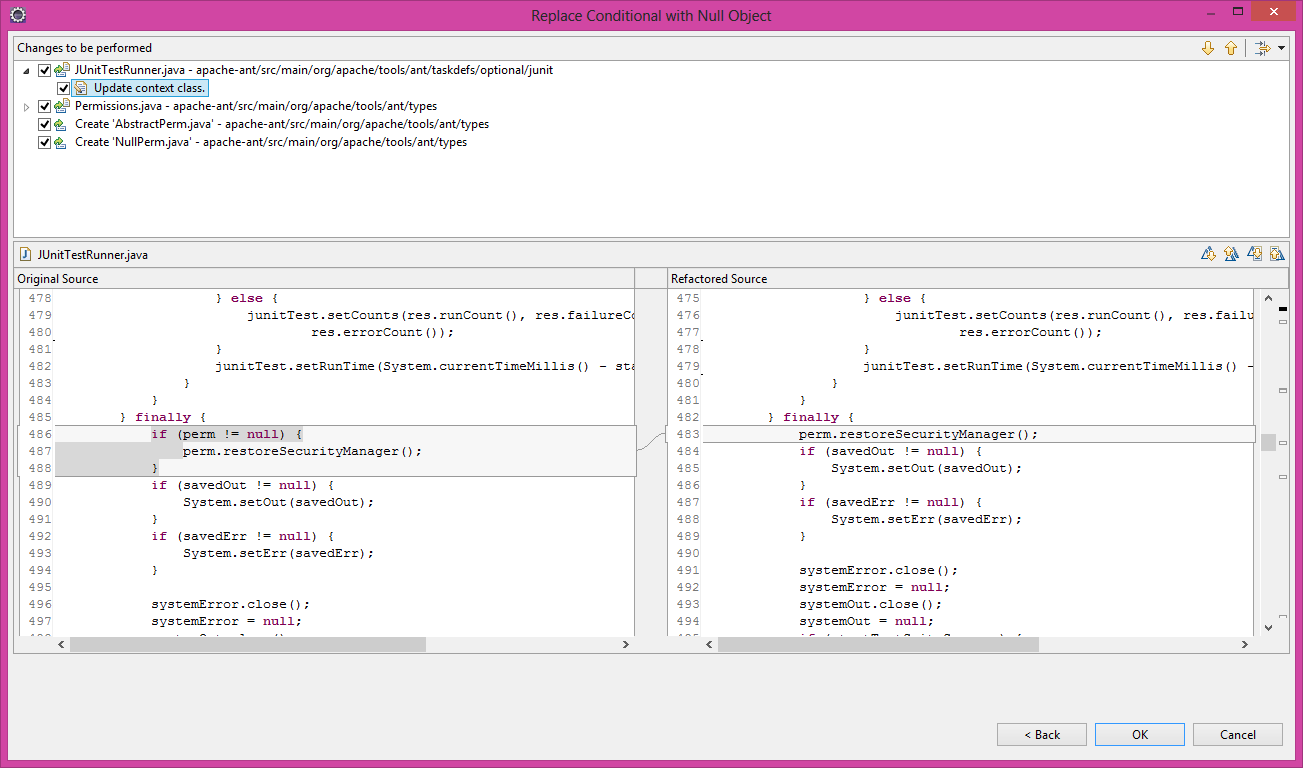
Task: Click the Refactored Source header label
Action: (x=719, y=279)
